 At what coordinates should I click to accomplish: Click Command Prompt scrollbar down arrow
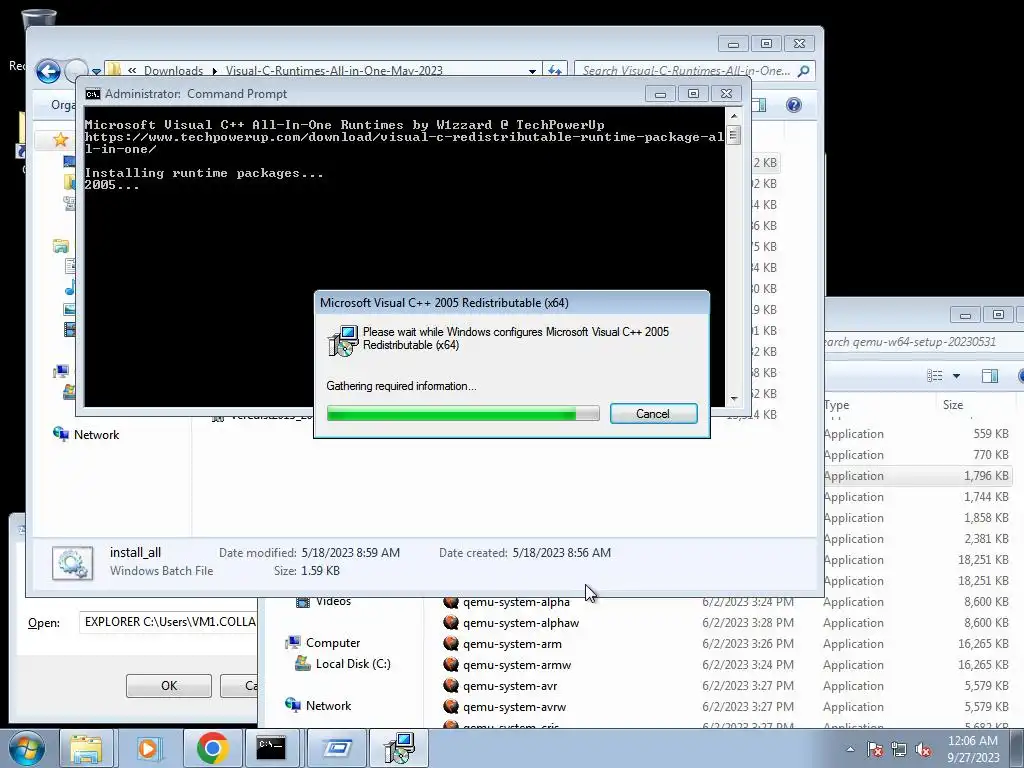pyautogui.click(x=734, y=398)
